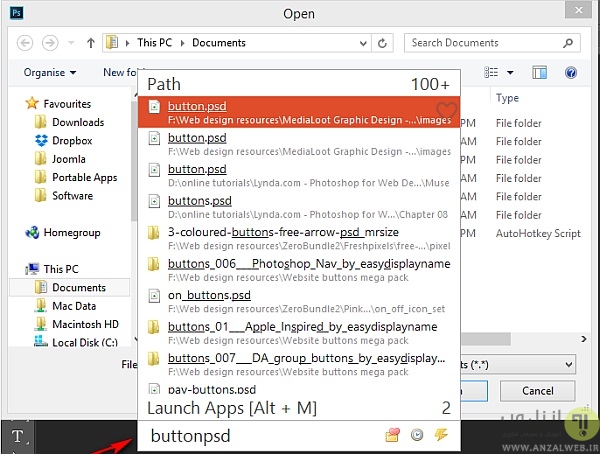The width and height of the screenshot is (600, 454).
Task: Toggle the preview pane icon
Action: (540, 73)
